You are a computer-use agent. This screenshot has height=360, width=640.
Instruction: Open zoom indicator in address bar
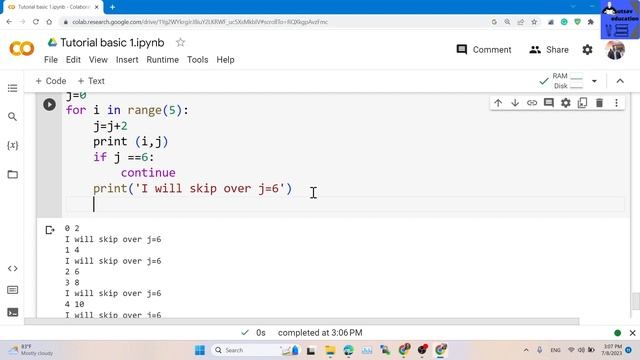pos(507,22)
